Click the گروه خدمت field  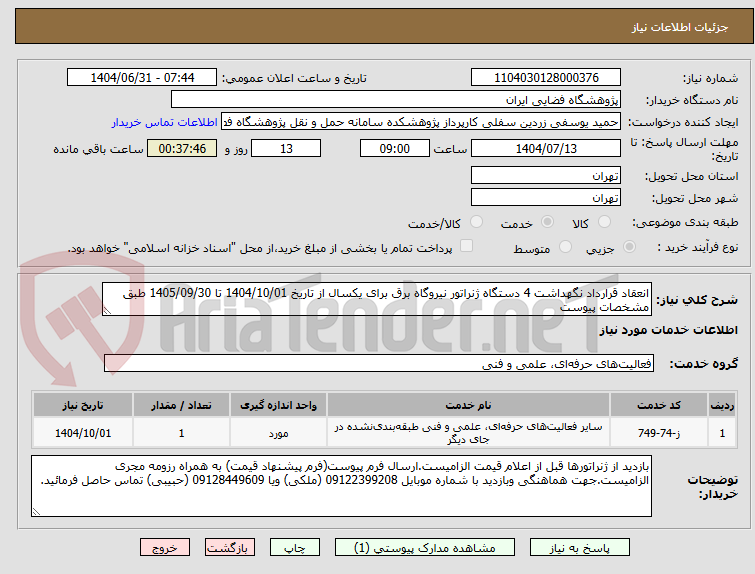tap(379, 364)
